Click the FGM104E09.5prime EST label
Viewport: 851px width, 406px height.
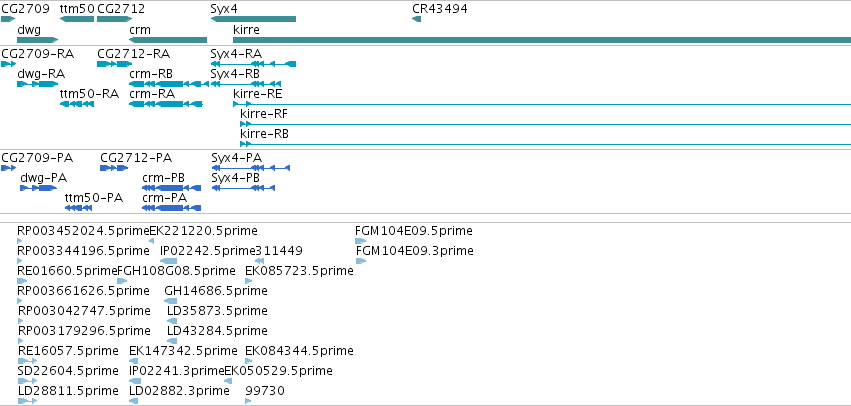coord(414,231)
